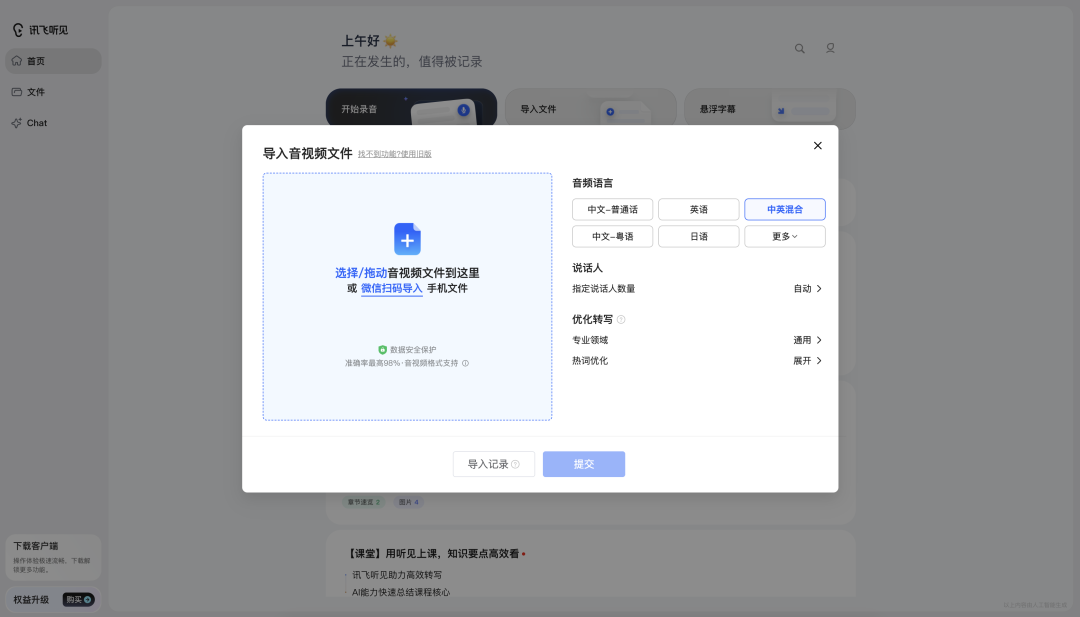This screenshot has height=617, width=1080.
Task: Click the file drop zone area
Action: tap(407, 297)
